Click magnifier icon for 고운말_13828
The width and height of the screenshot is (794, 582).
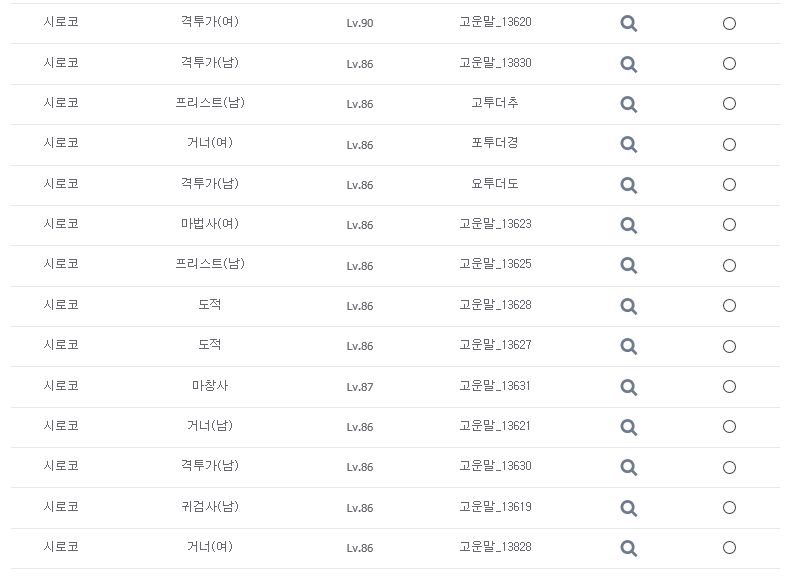(x=629, y=547)
